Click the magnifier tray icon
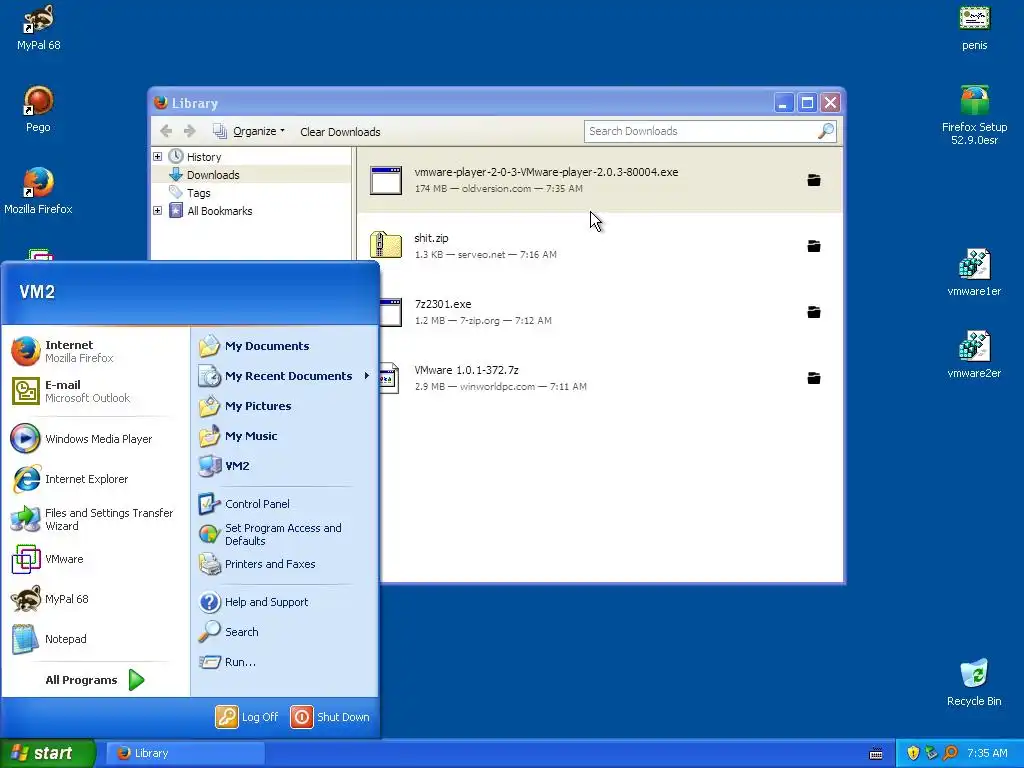 (950, 753)
